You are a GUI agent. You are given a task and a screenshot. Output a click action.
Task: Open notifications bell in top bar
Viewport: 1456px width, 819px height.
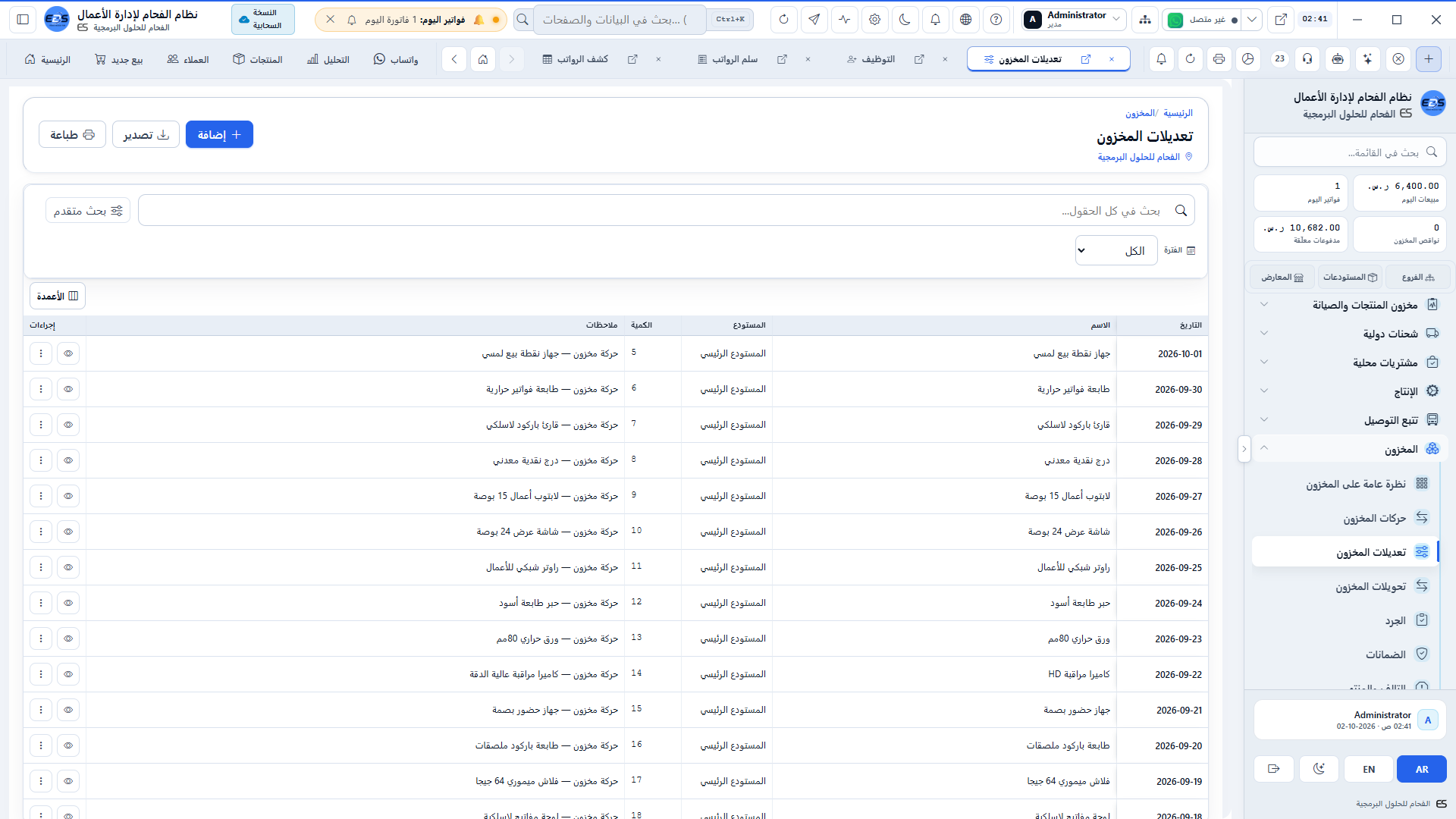[935, 20]
